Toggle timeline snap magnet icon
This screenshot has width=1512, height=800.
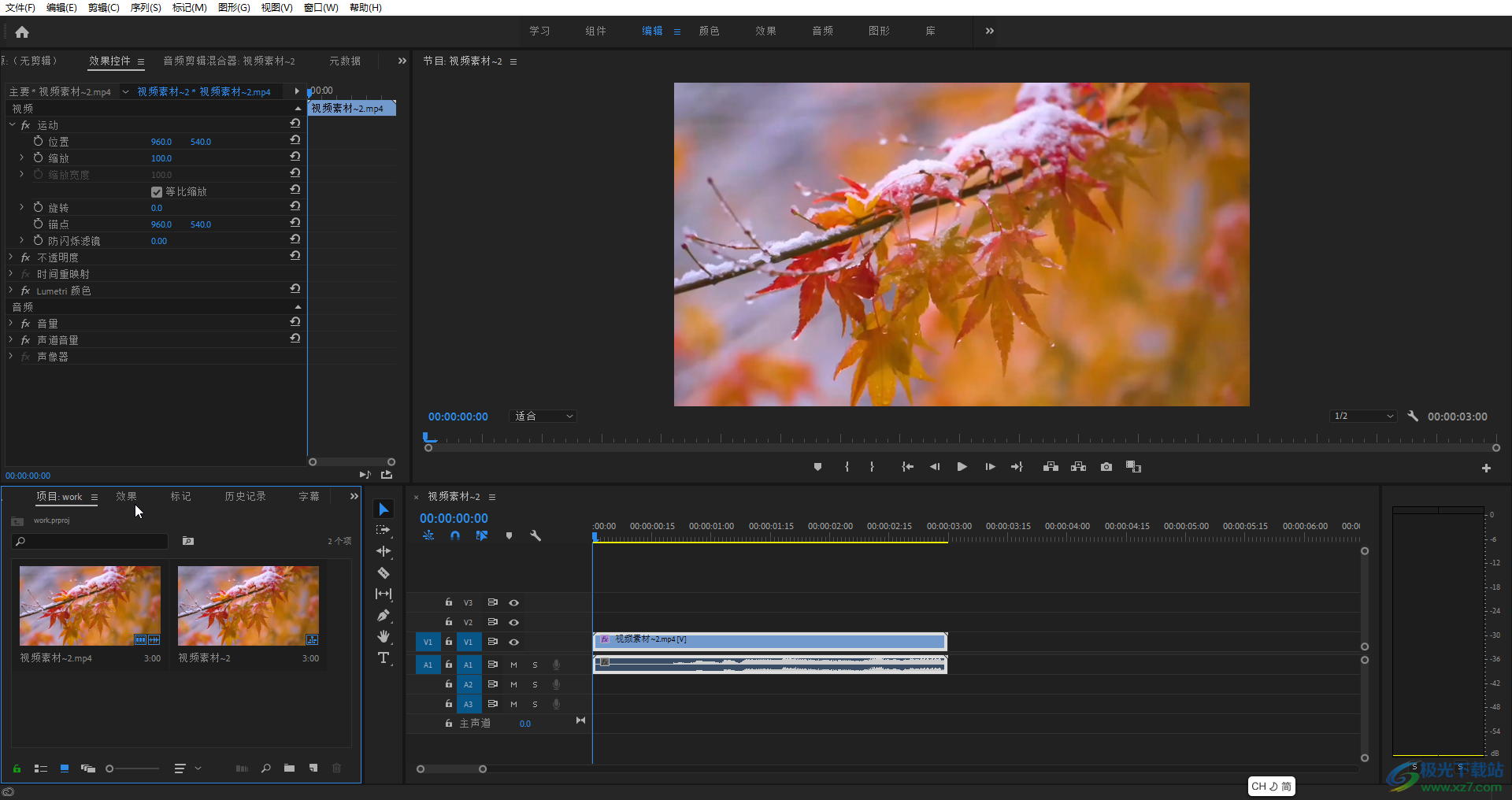click(x=455, y=535)
